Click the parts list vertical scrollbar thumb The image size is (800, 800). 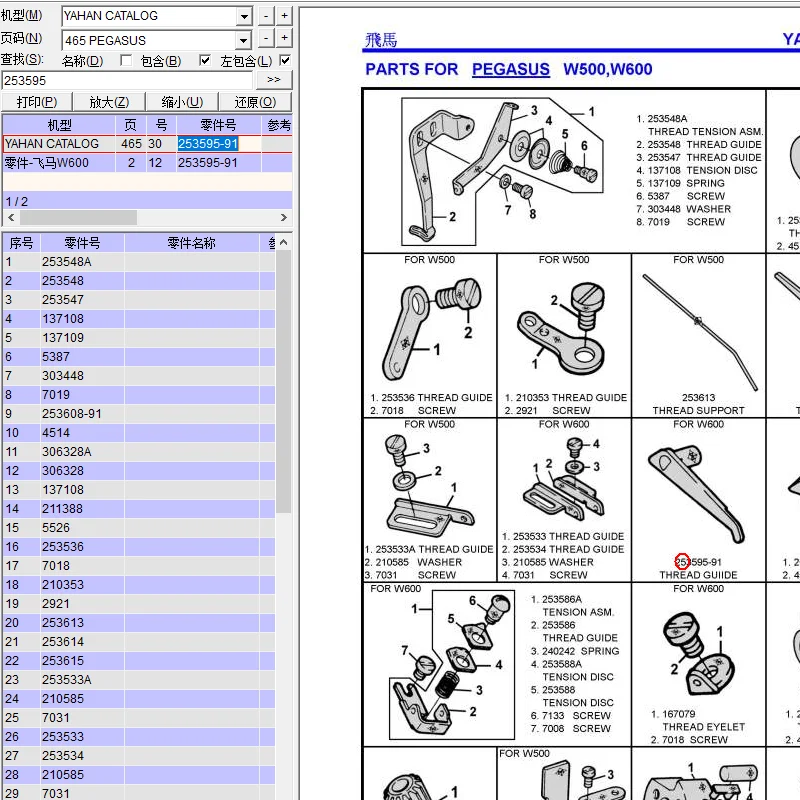284,382
